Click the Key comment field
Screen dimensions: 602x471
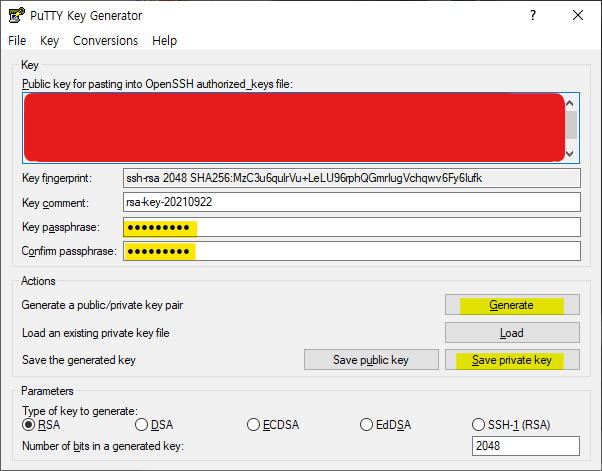click(x=352, y=202)
